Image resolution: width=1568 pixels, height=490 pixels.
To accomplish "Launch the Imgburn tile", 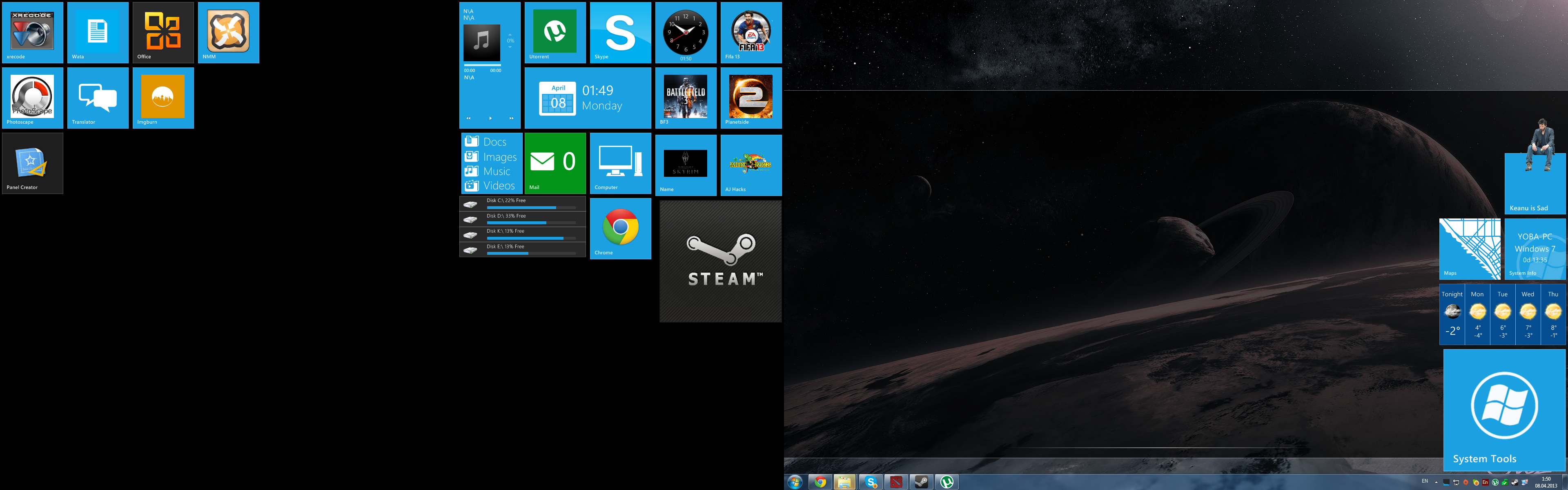I will pyautogui.click(x=163, y=98).
